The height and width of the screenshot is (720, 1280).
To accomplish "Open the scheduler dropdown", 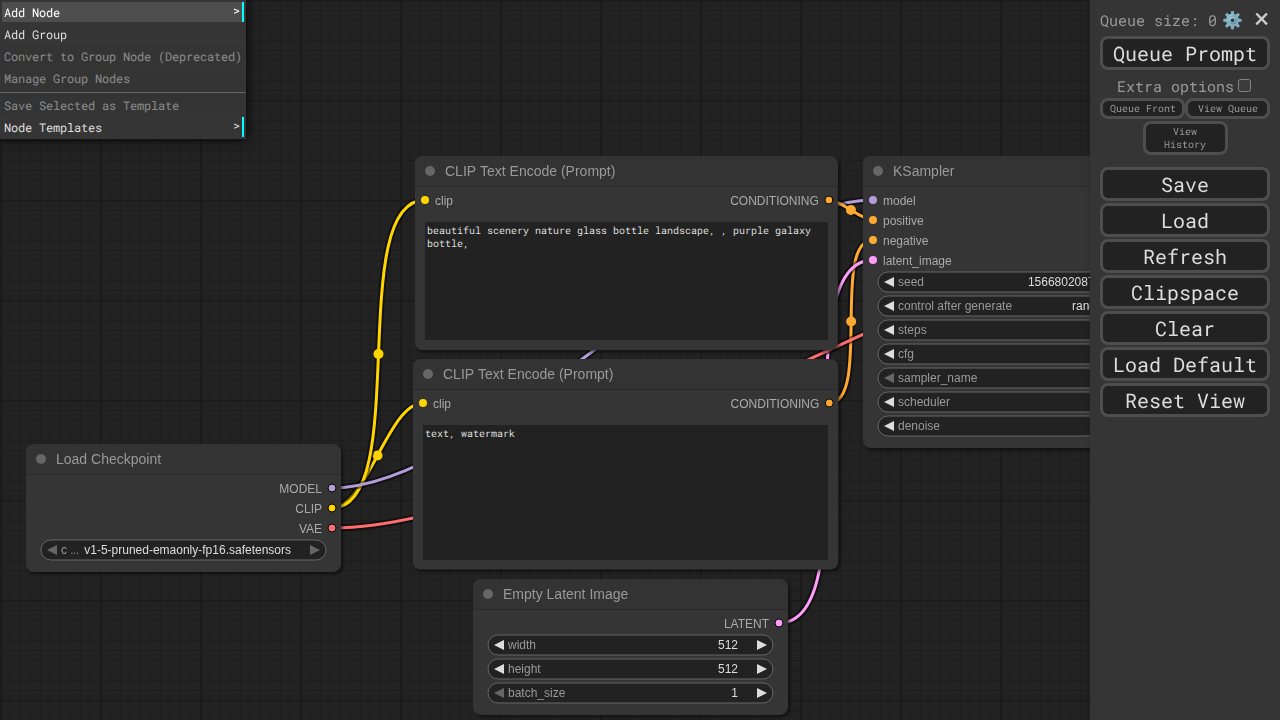I will point(985,402).
